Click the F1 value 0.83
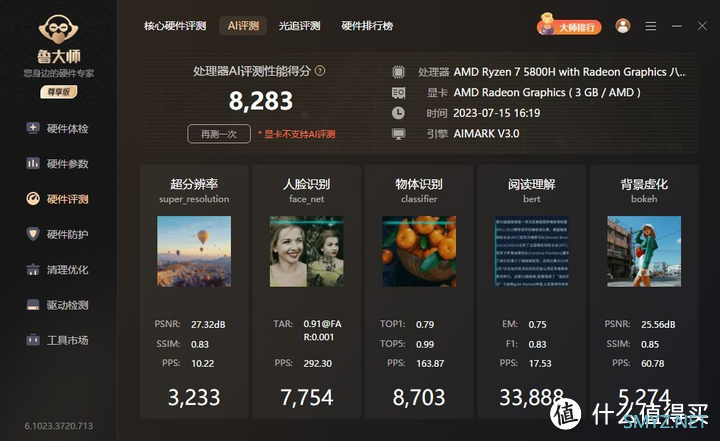This screenshot has height=441, width=720. pos(537,344)
